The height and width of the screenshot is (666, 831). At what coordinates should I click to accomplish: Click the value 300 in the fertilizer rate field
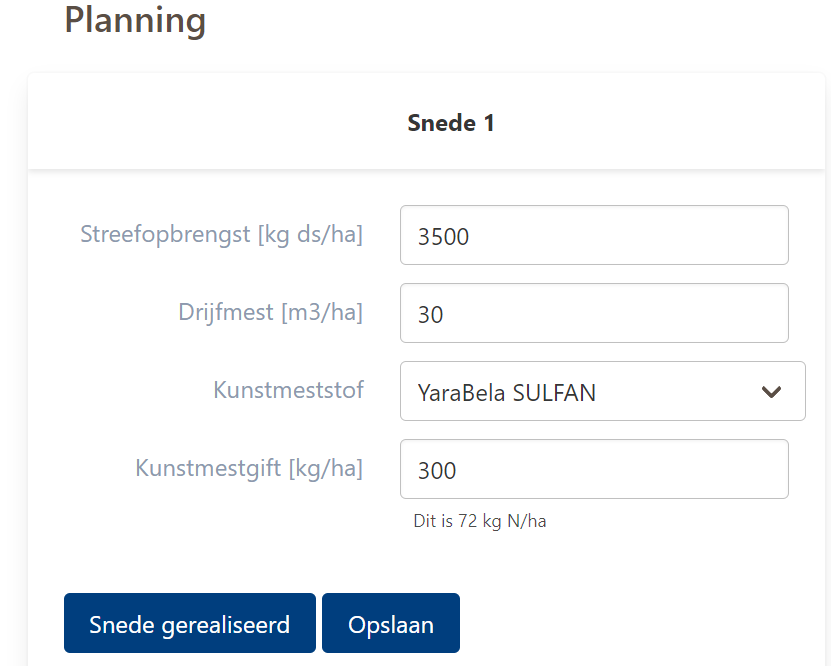point(437,471)
